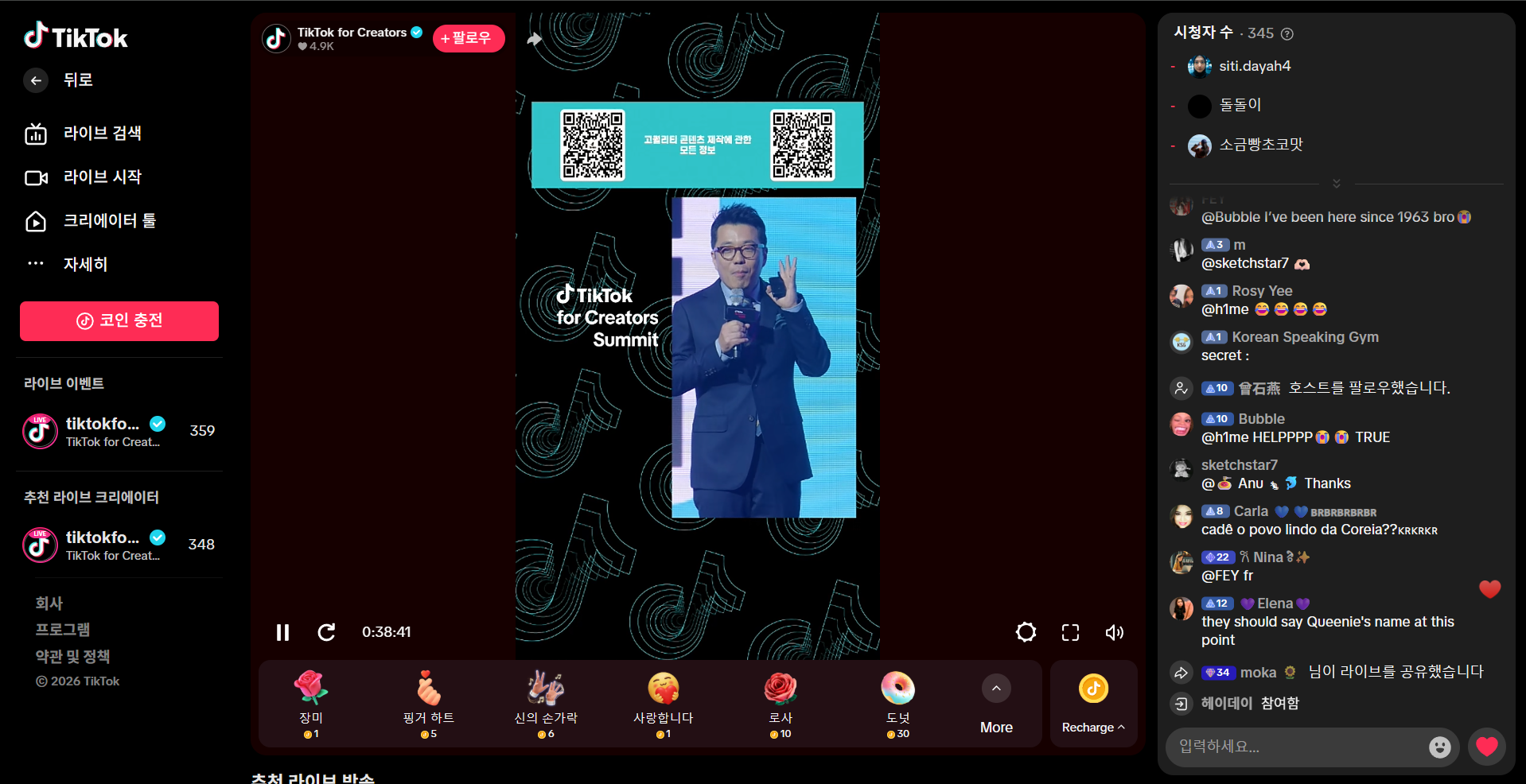The image size is (1526, 784).
Task: Open the 프로그램 footer link
Action: tap(63, 630)
